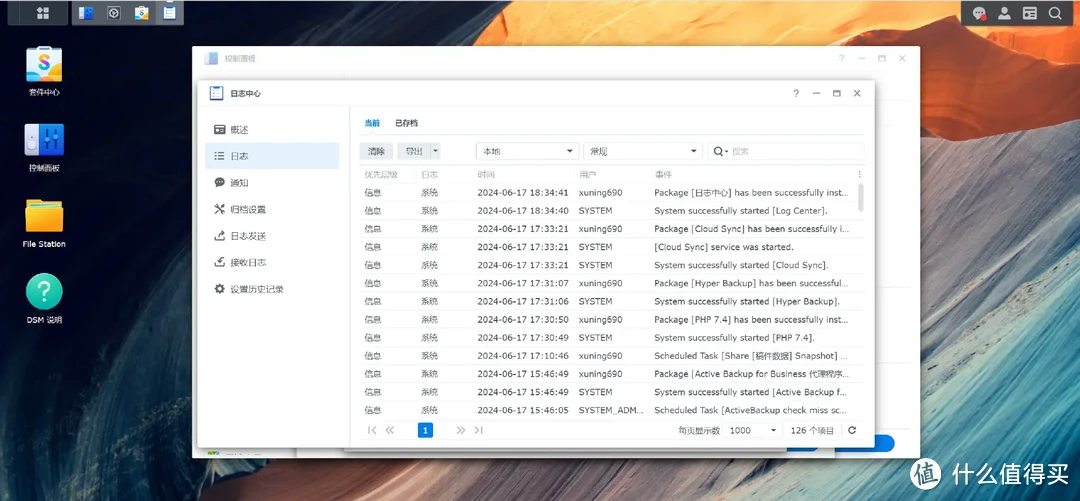Screen dimensions: 1080x501
Task: Refresh the log list with reload icon
Action: (x=852, y=430)
